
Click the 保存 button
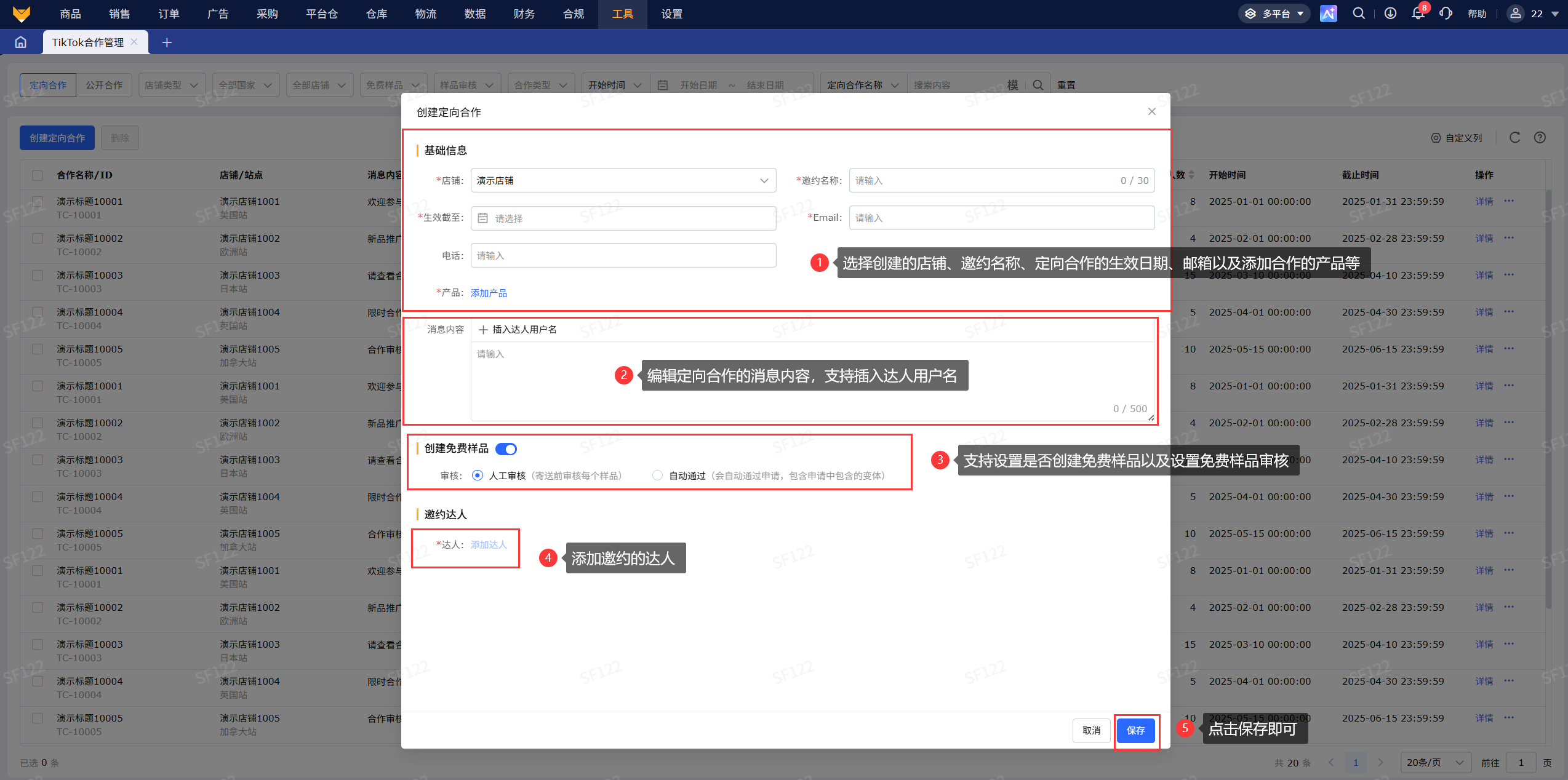(1135, 731)
